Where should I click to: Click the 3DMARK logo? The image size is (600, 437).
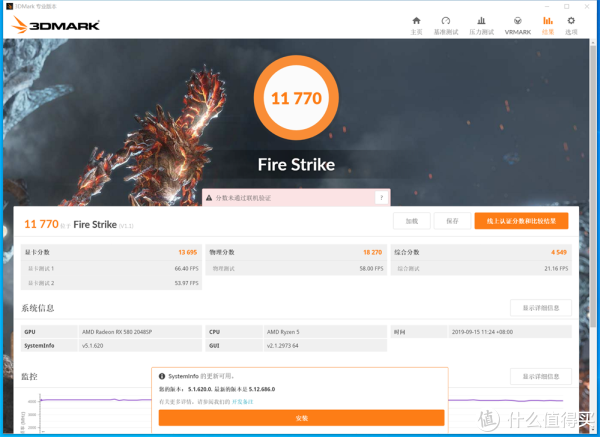click(56, 25)
